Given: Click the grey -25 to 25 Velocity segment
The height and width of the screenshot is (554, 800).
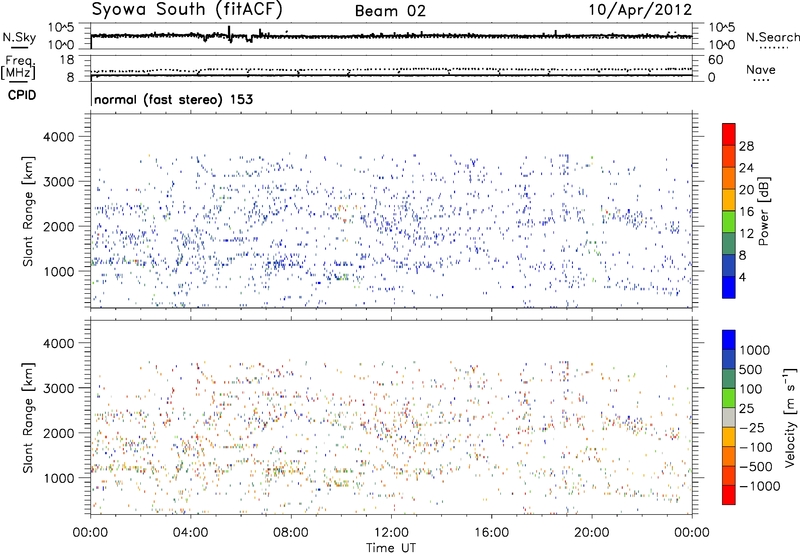Looking at the screenshot, I should tap(729, 417).
